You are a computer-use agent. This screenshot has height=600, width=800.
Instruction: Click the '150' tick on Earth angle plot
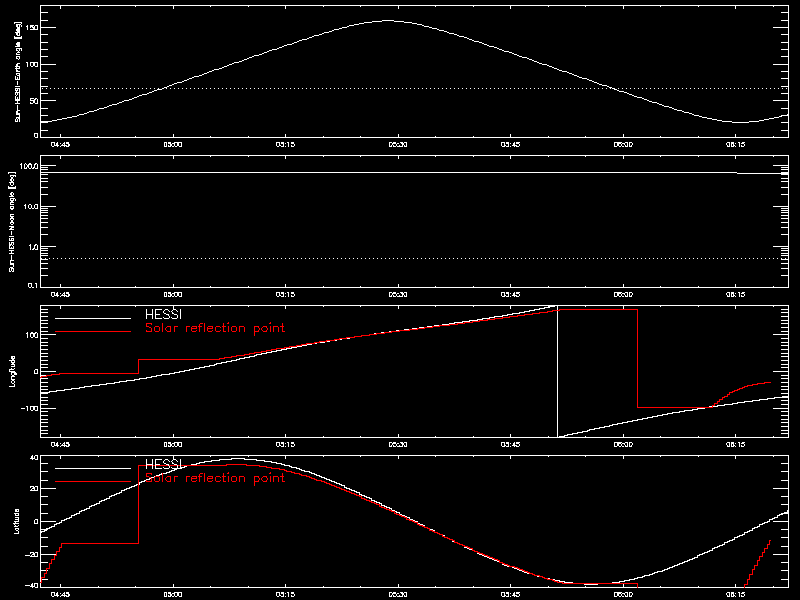coord(32,28)
